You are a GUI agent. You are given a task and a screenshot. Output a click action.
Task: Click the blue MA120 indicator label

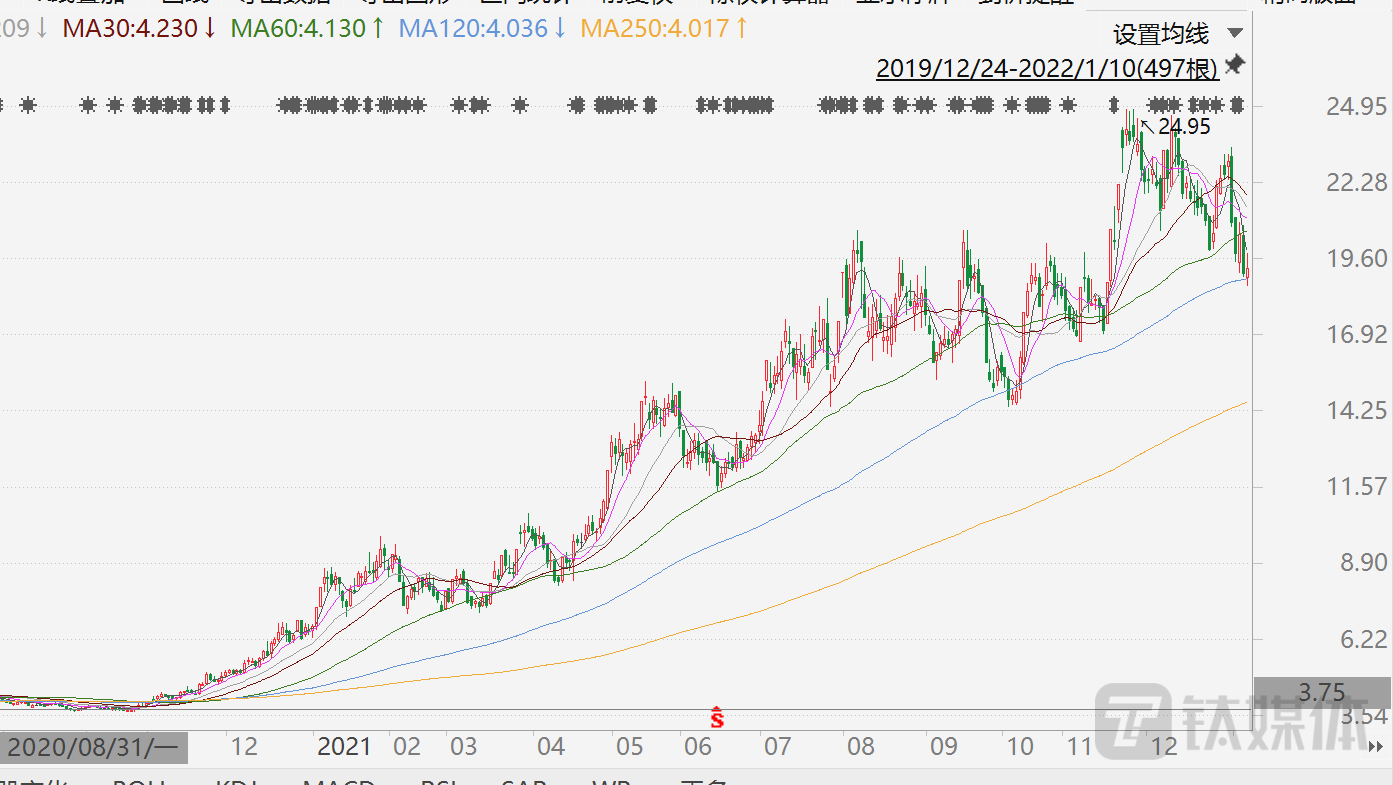pyautogui.click(x=482, y=28)
